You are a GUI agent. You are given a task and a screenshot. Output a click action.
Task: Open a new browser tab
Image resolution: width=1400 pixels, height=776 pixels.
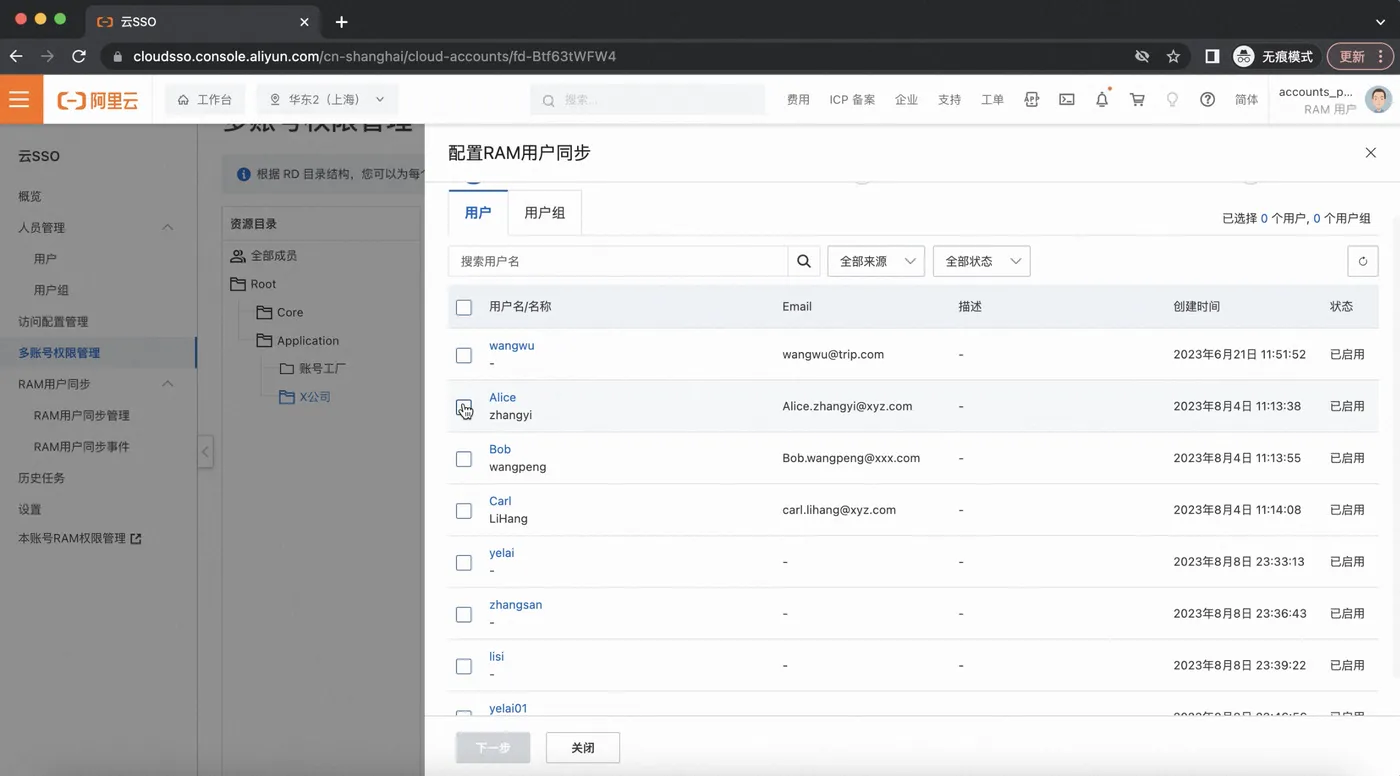point(341,21)
